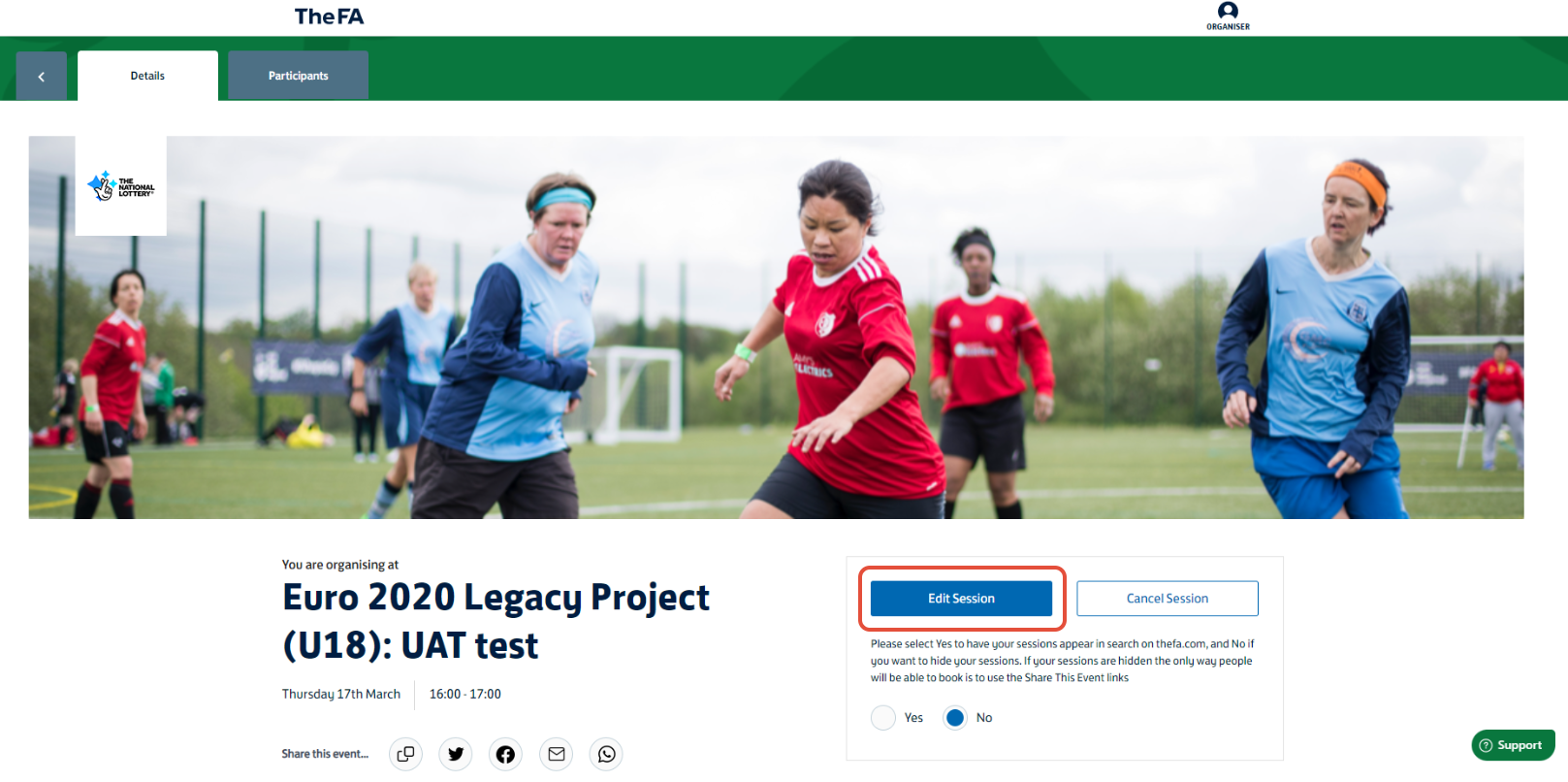
Task: Click the football match banner image
Action: coord(776,327)
